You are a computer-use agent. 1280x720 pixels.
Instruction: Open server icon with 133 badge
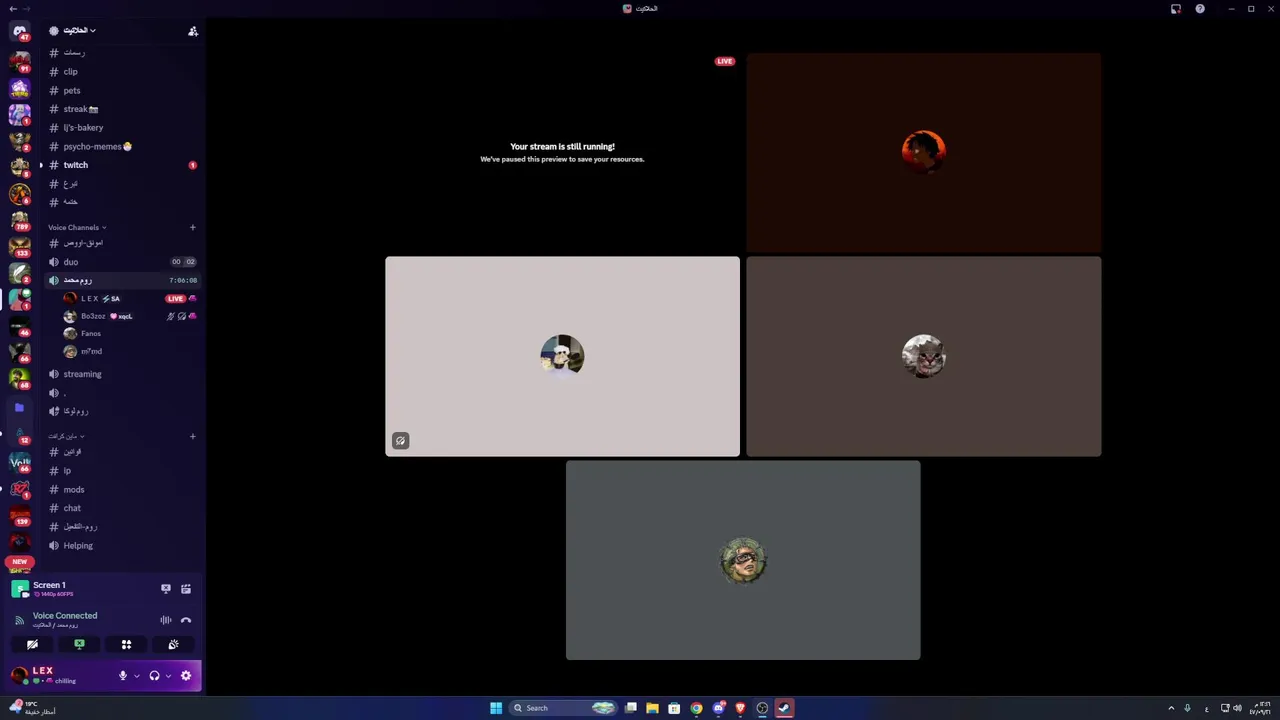point(19,246)
